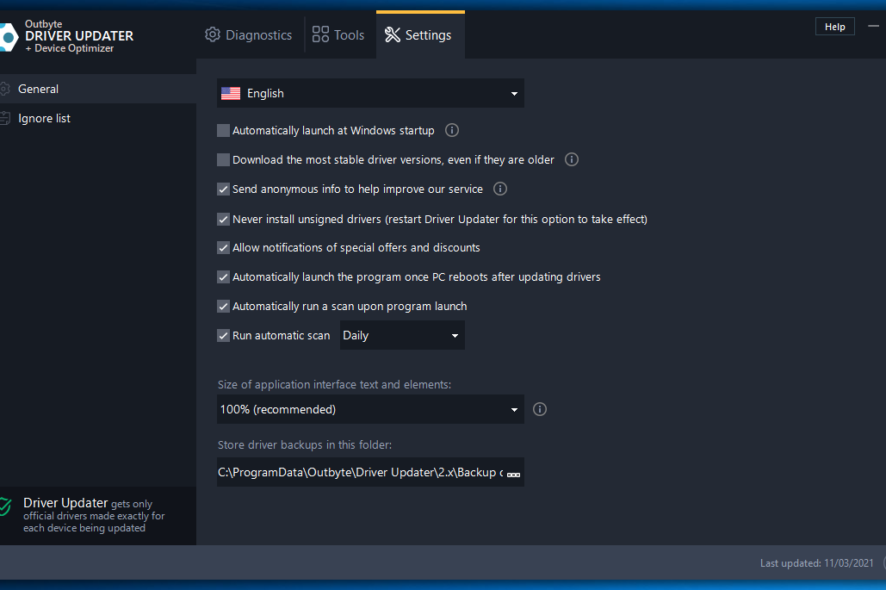Screen dimensions: 886x590
Task: Click the Size of application interface text label
Action: [335, 384]
